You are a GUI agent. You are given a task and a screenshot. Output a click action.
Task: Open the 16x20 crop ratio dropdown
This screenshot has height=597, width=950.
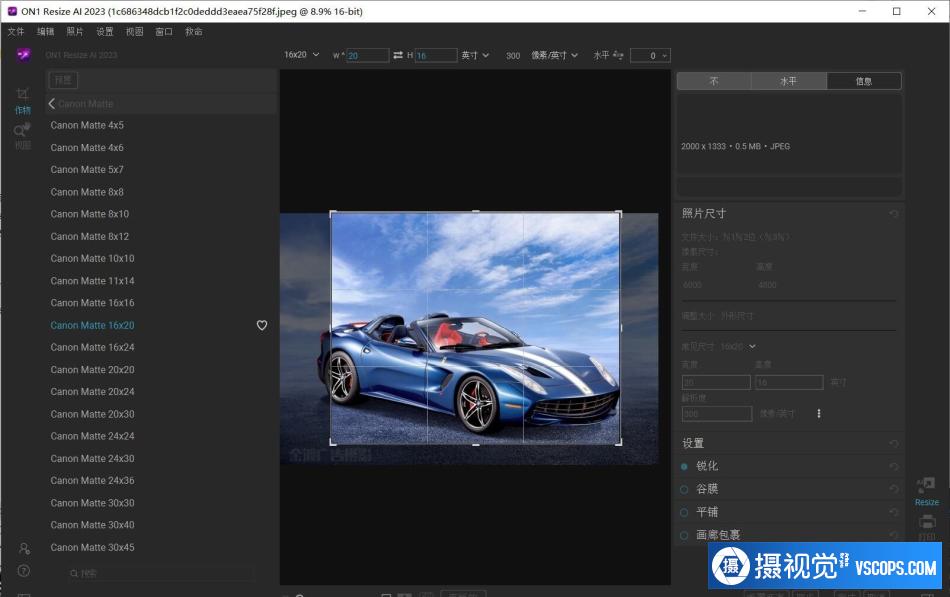[x=301, y=55]
